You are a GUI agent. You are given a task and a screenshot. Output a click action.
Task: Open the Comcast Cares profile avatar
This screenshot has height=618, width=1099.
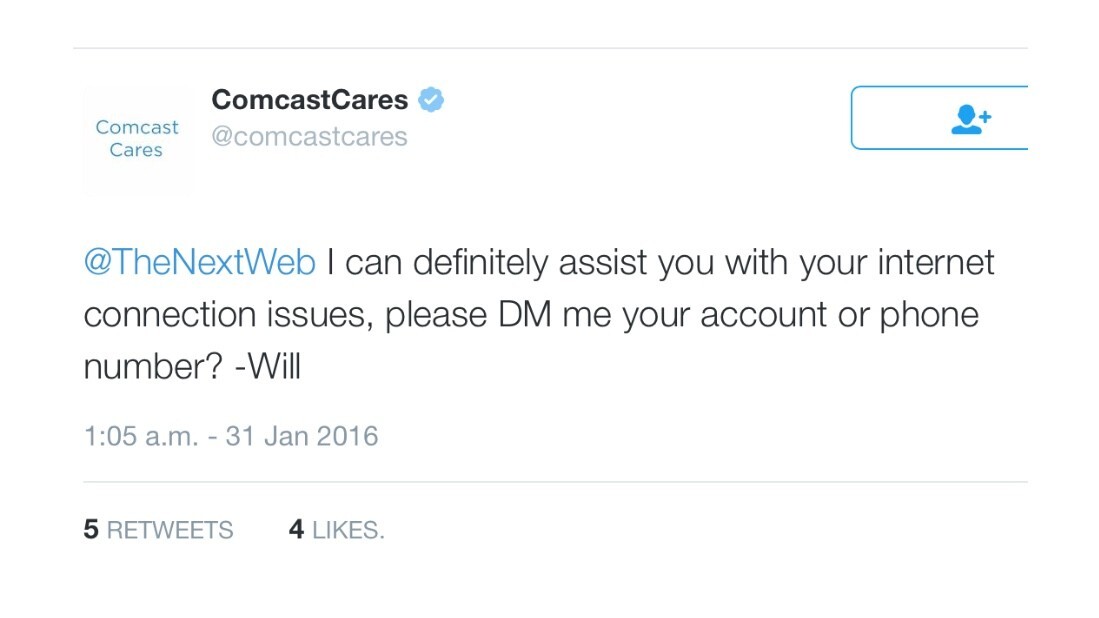point(137,140)
